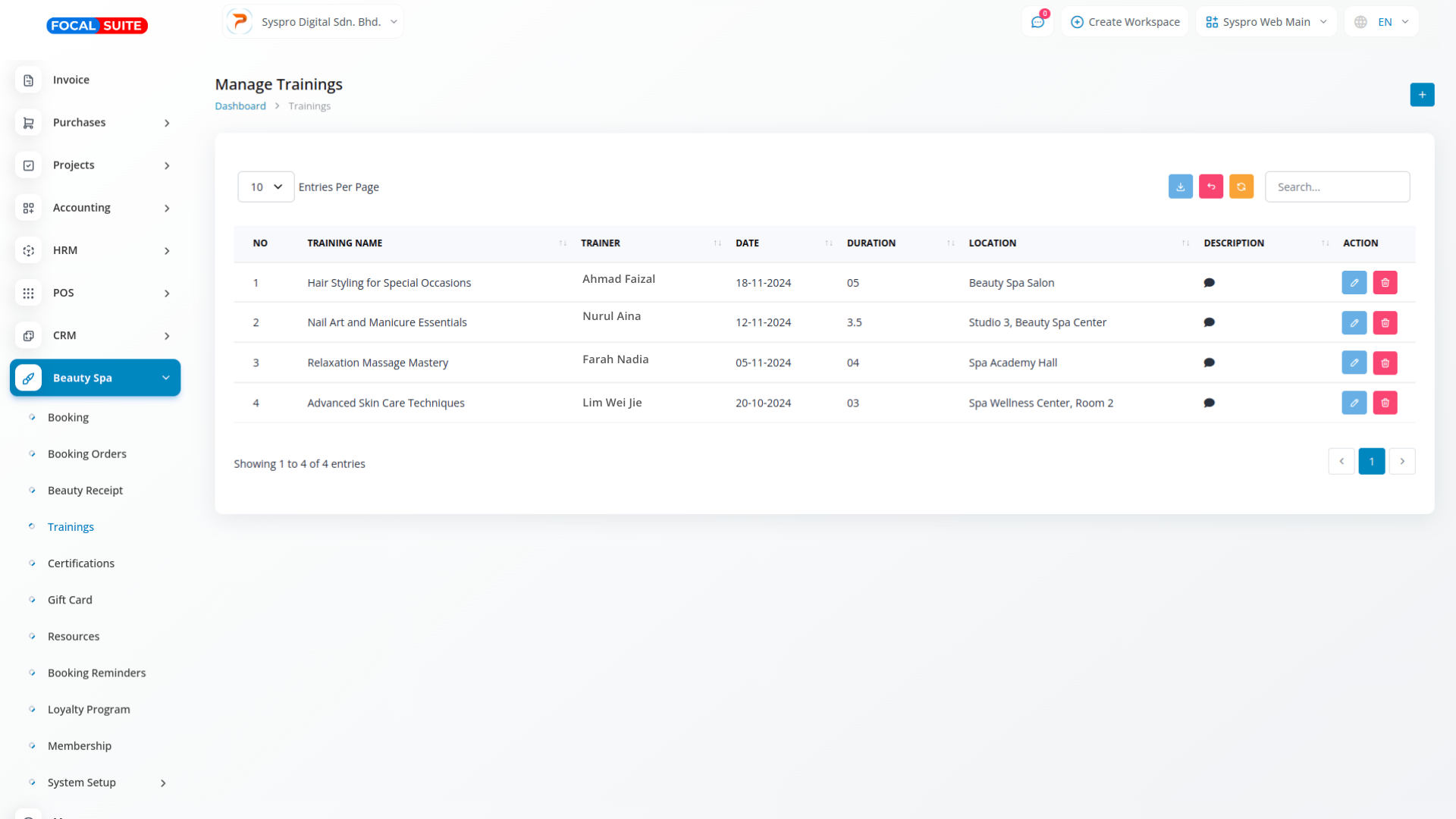The width and height of the screenshot is (1456, 819).
Task: Open the entries per page dropdown
Action: click(x=265, y=187)
